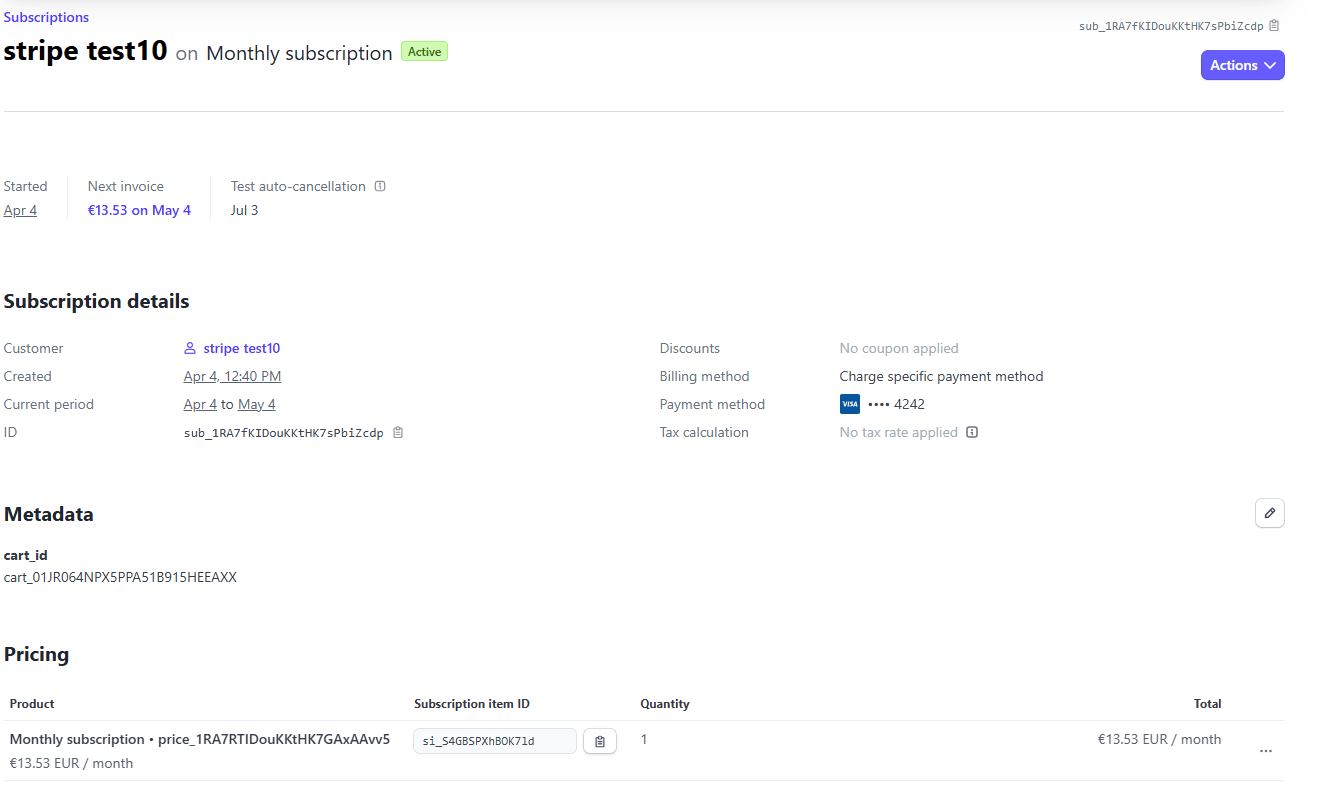Image resolution: width=1319 pixels, height=788 pixels.
Task: Edit the Metadata with the pencil icon
Action: coord(1269,512)
